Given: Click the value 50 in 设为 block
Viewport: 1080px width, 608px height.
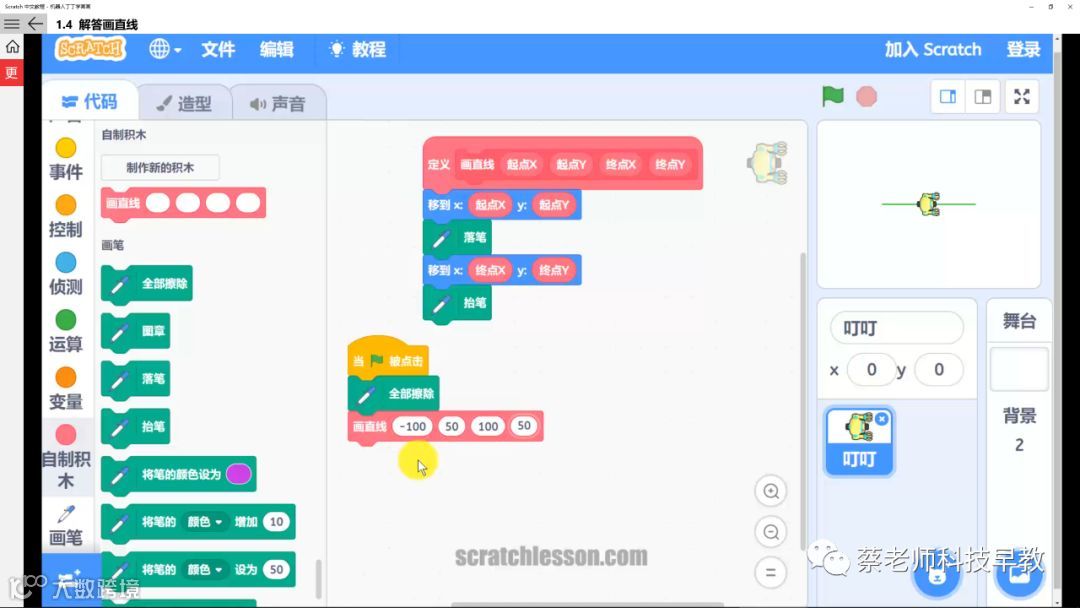Looking at the screenshot, I should tap(276, 569).
